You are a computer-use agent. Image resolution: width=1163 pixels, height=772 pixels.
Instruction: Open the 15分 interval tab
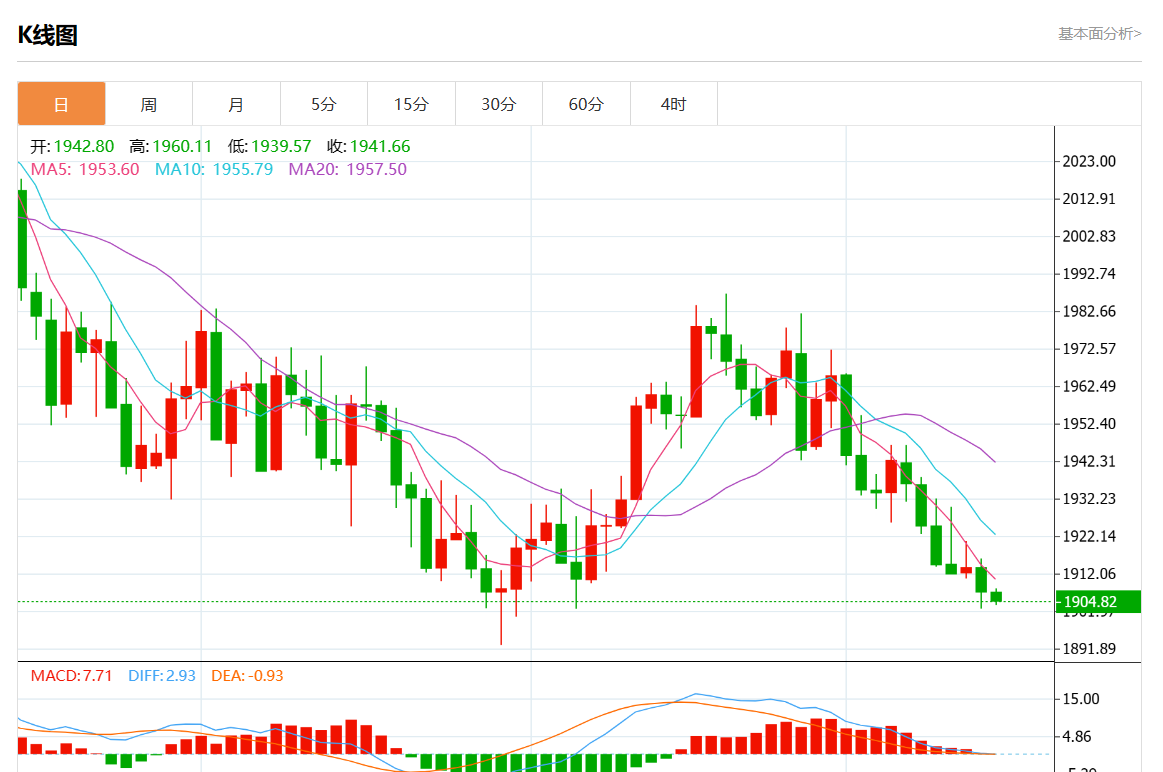point(412,104)
